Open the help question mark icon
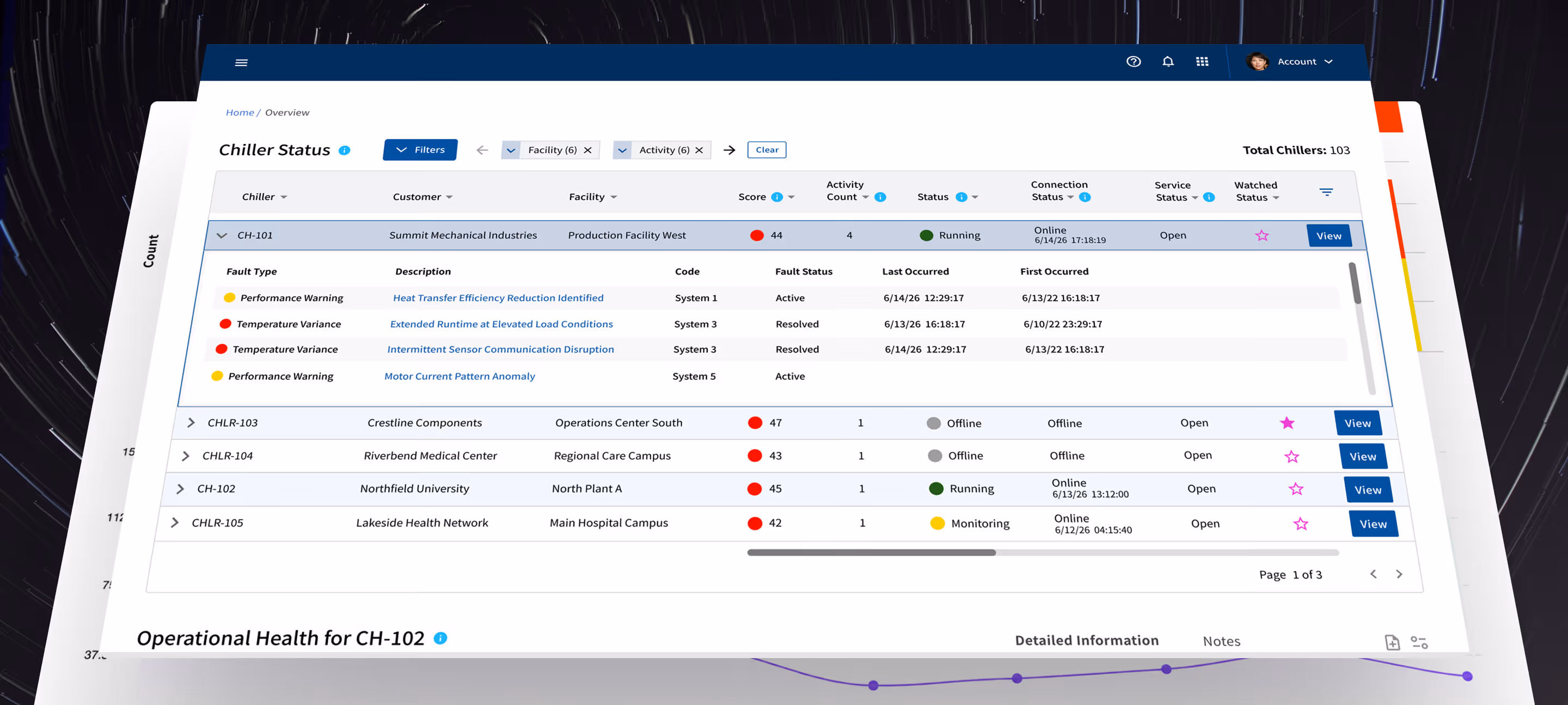The image size is (1568, 705). click(x=1134, y=62)
